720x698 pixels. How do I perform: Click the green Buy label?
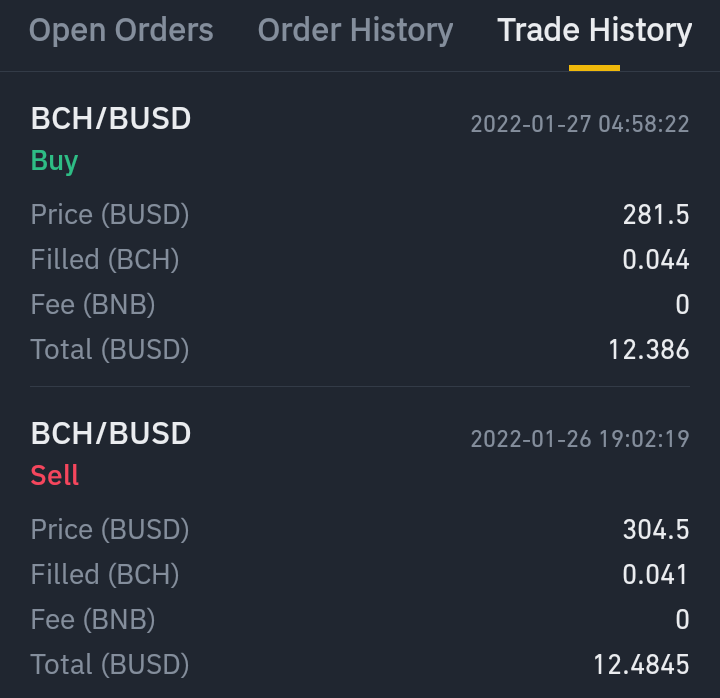click(54, 161)
